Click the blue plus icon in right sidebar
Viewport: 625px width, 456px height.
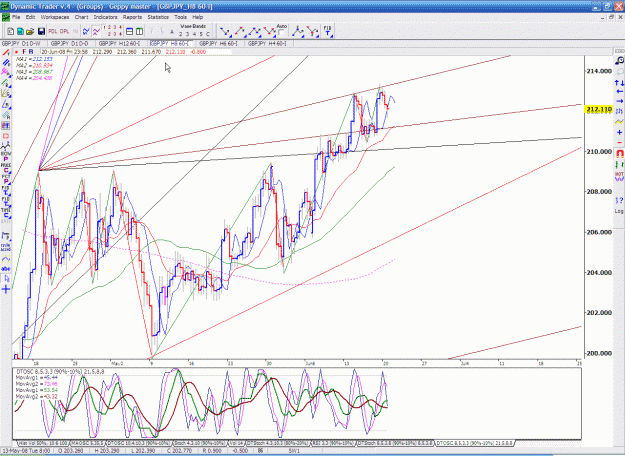(619, 132)
